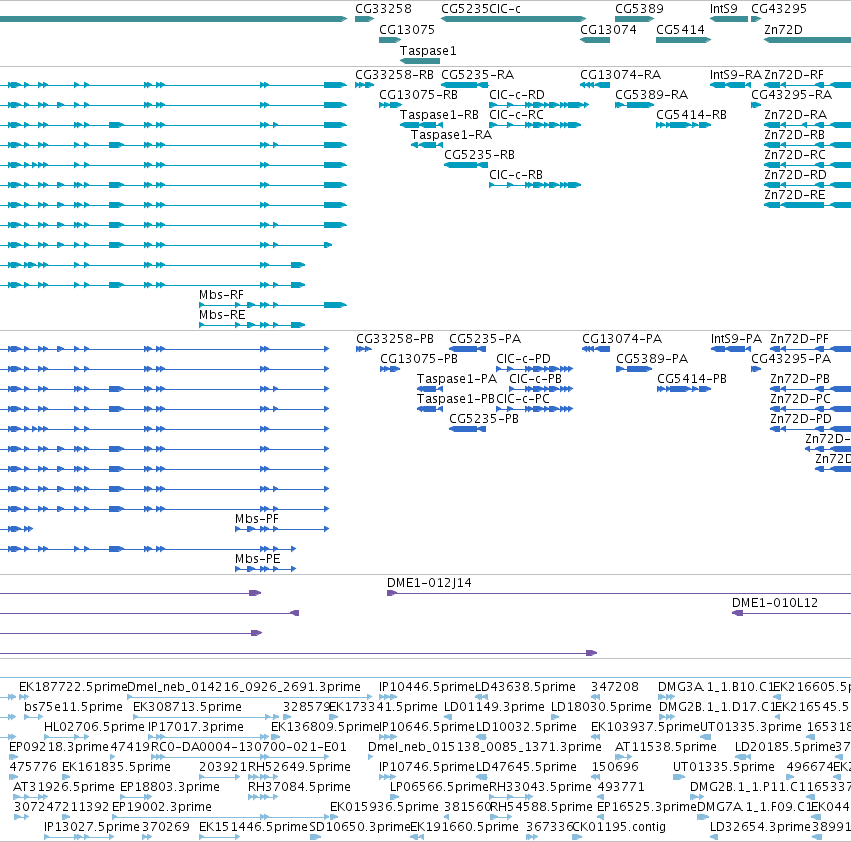Viewport: 851px width, 842px height.
Task: Click the Mbs-RE transcript label
Action: [x=221, y=315]
